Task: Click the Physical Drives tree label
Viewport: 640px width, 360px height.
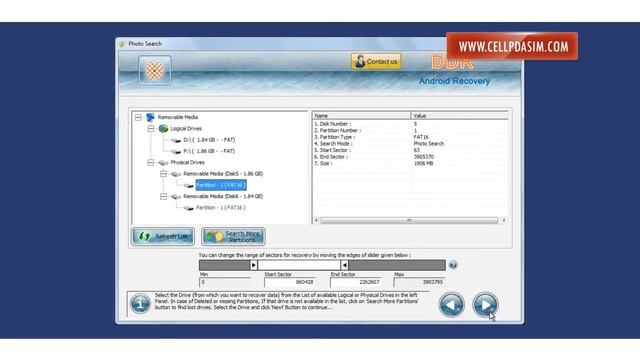Action: pyautogui.click(x=187, y=162)
